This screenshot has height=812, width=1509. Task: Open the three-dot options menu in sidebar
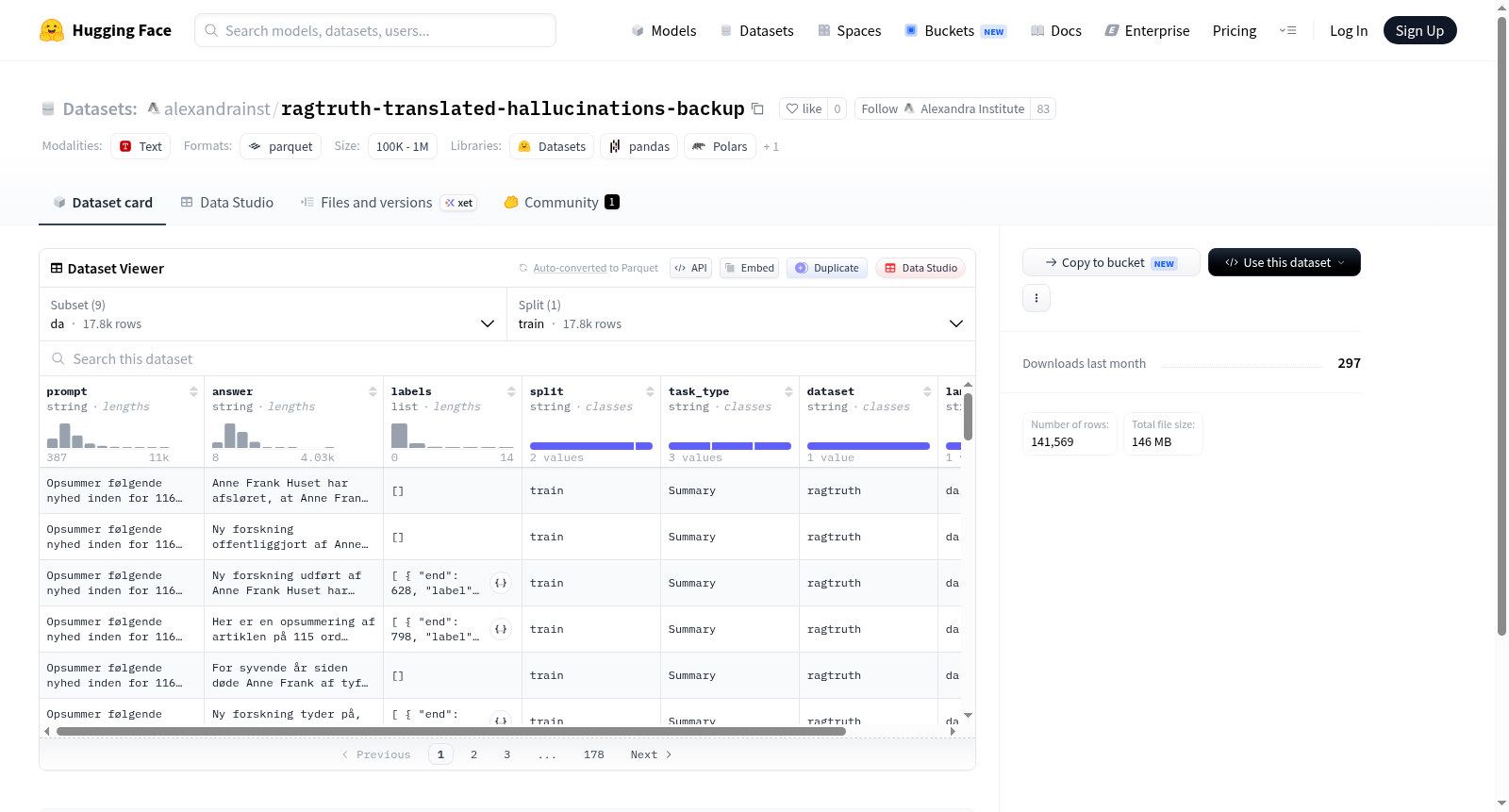point(1036,298)
